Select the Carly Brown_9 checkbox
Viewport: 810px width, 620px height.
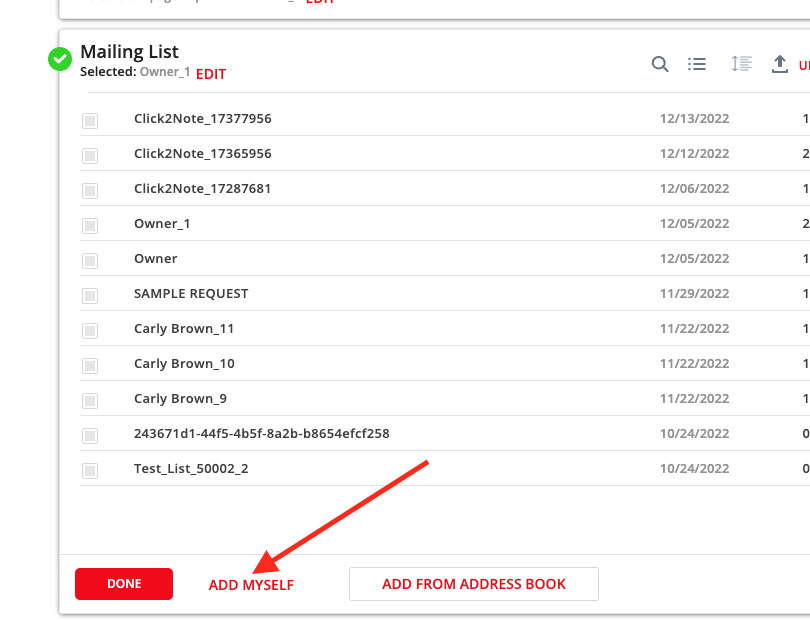tap(90, 400)
